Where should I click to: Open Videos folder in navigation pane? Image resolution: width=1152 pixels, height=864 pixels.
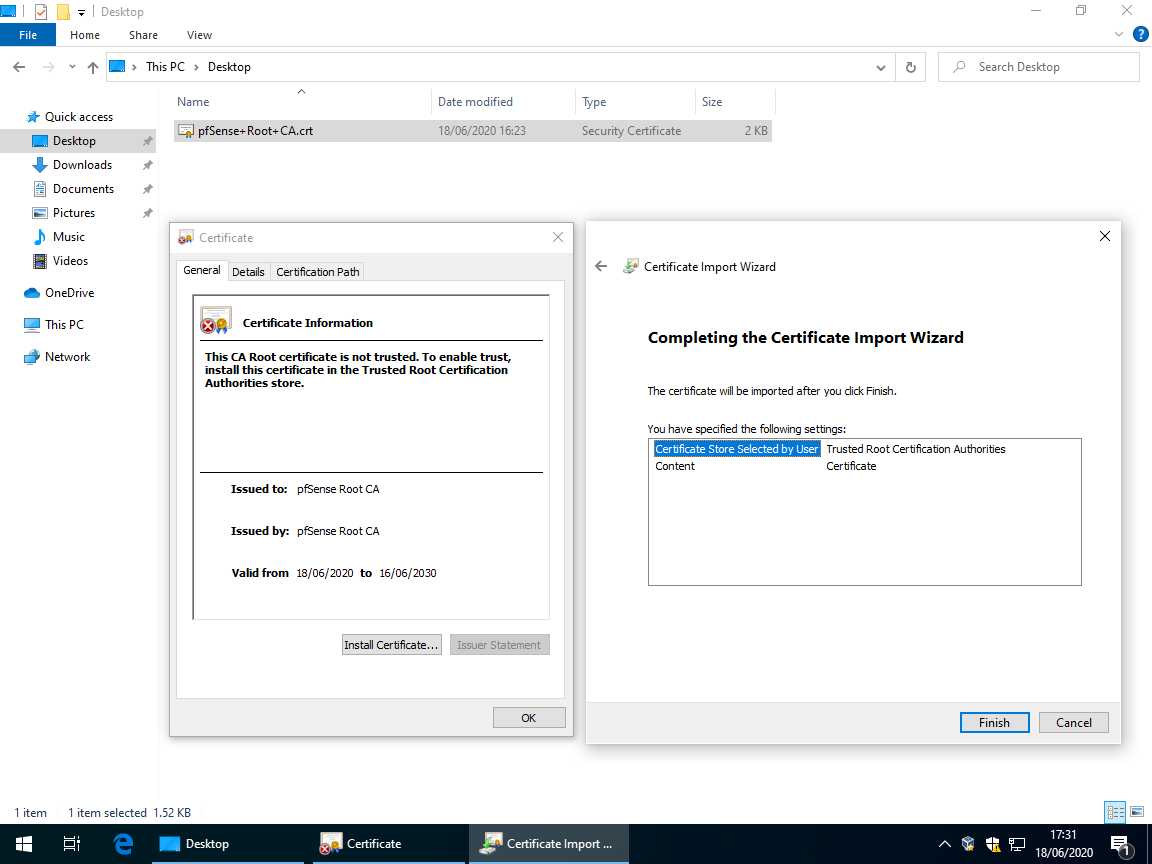70,261
